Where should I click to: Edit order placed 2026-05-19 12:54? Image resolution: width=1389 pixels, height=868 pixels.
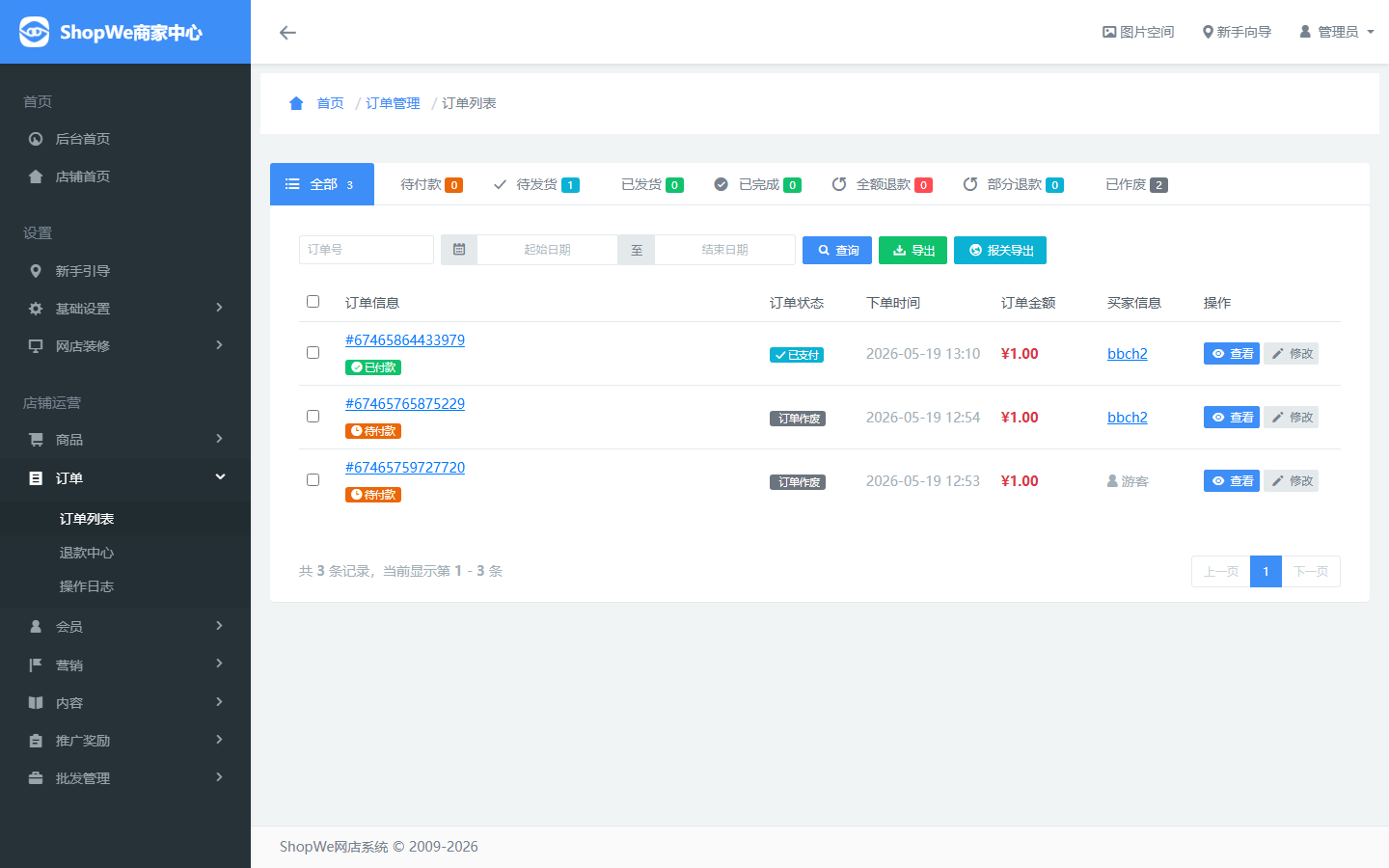(1292, 418)
